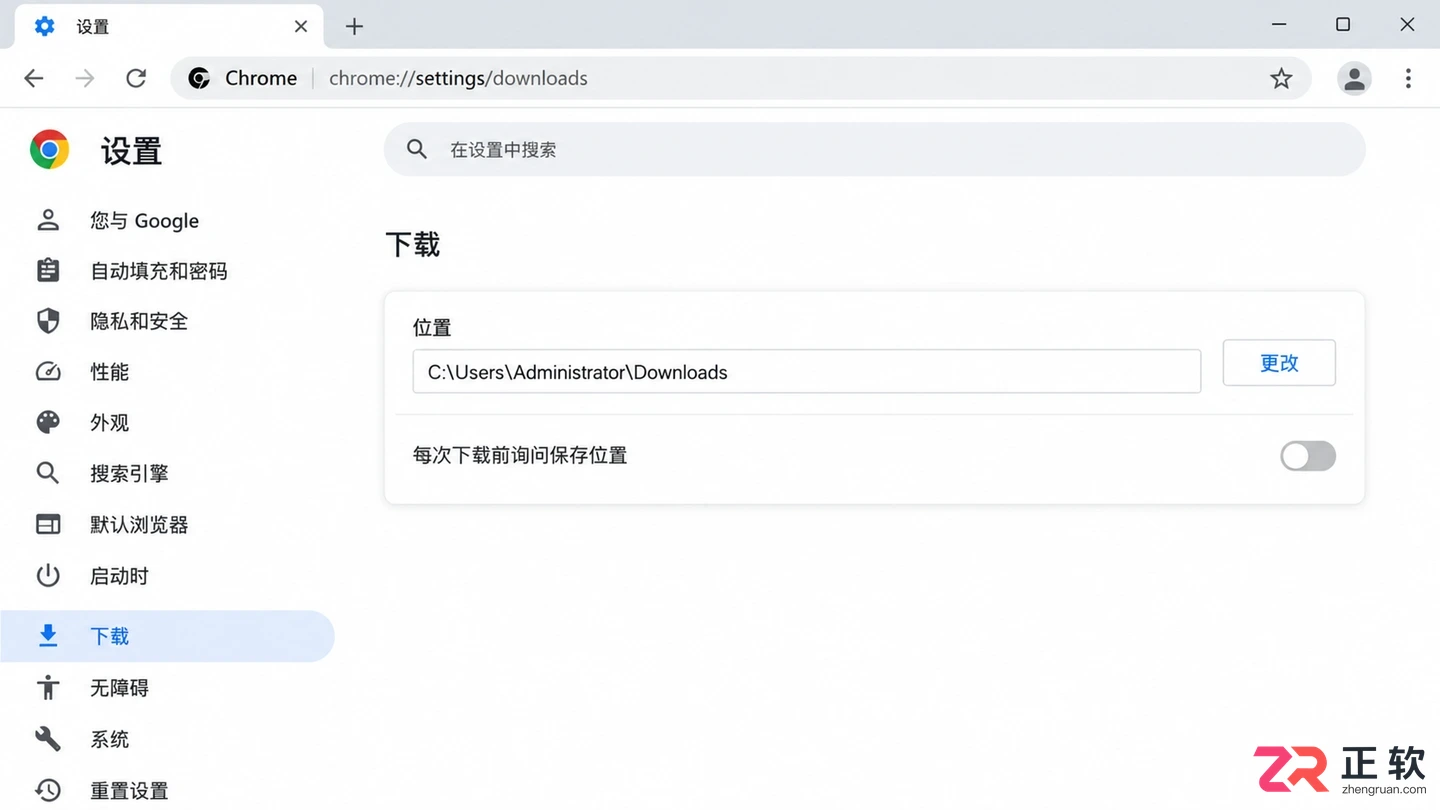This screenshot has height=810, width=1440.
Task: Click the restore clock icon for 重置设置
Action: (48, 790)
